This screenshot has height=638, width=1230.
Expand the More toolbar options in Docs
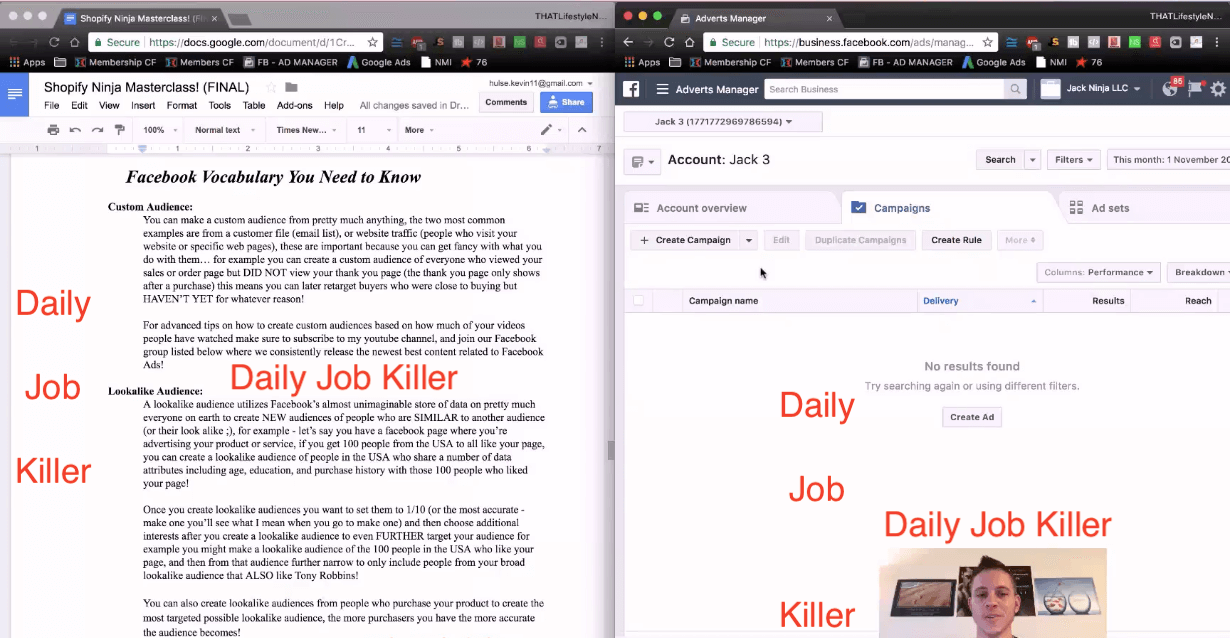(x=419, y=130)
